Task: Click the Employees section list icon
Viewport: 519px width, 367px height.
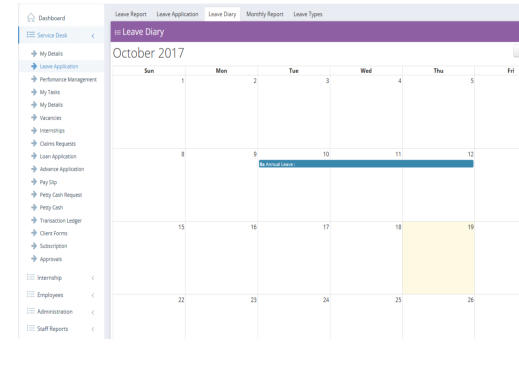Action: [31, 294]
